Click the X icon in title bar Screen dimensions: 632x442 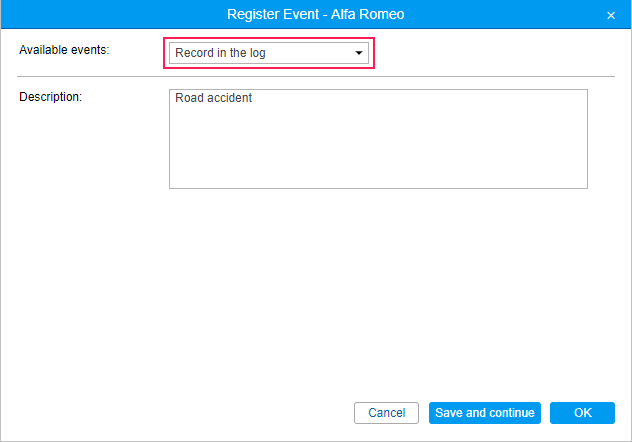point(611,15)
